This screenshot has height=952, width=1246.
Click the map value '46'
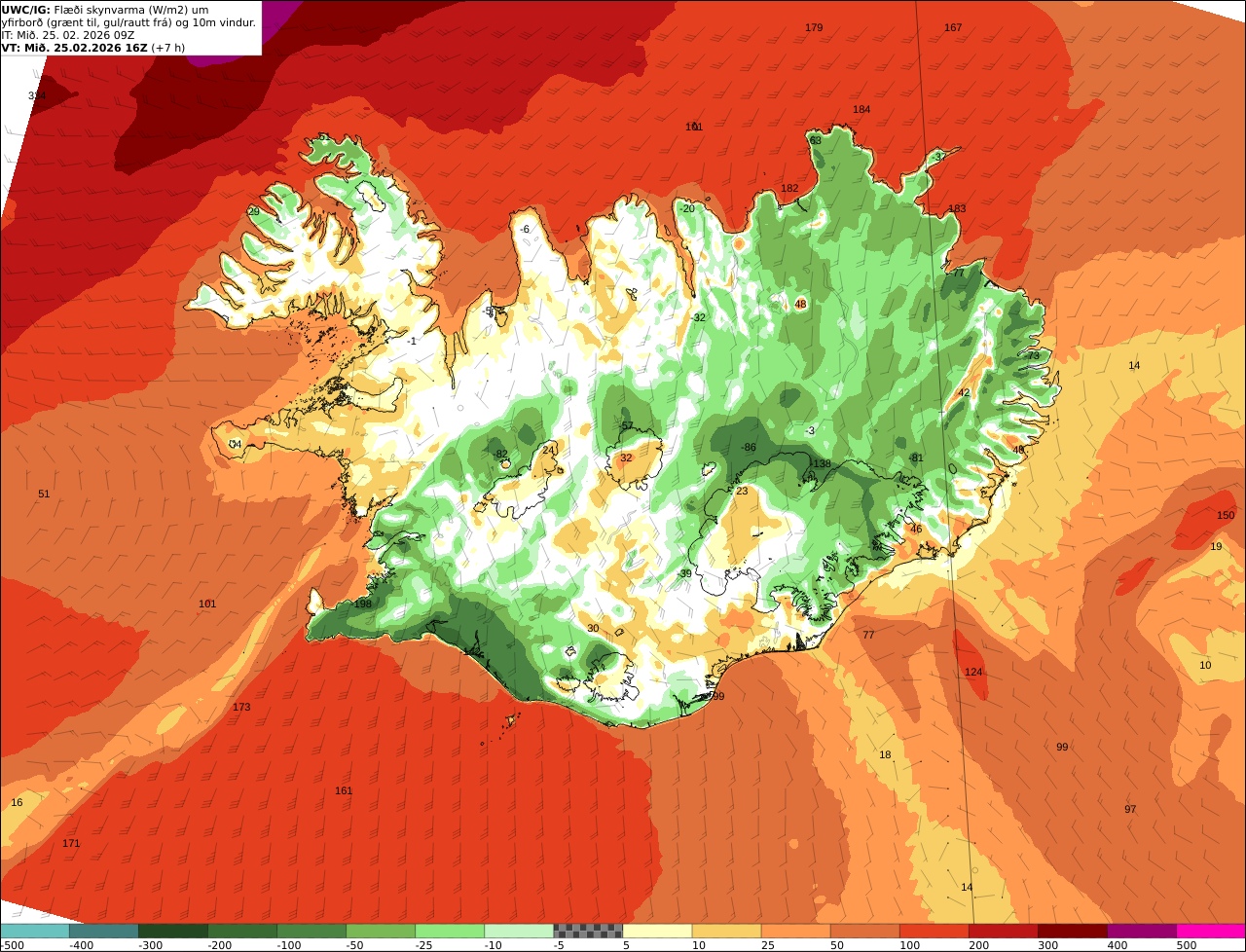pos(915,529)
